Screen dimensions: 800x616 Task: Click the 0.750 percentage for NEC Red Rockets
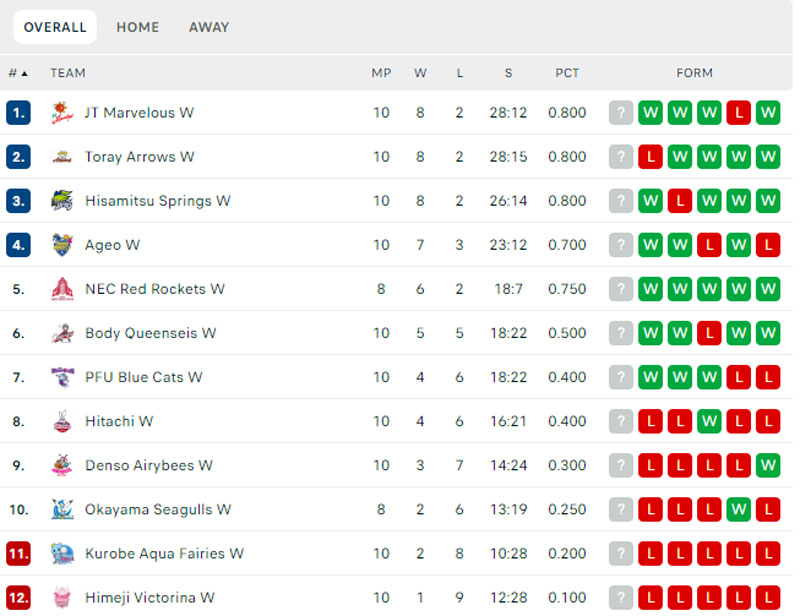(x=567, y=289)
